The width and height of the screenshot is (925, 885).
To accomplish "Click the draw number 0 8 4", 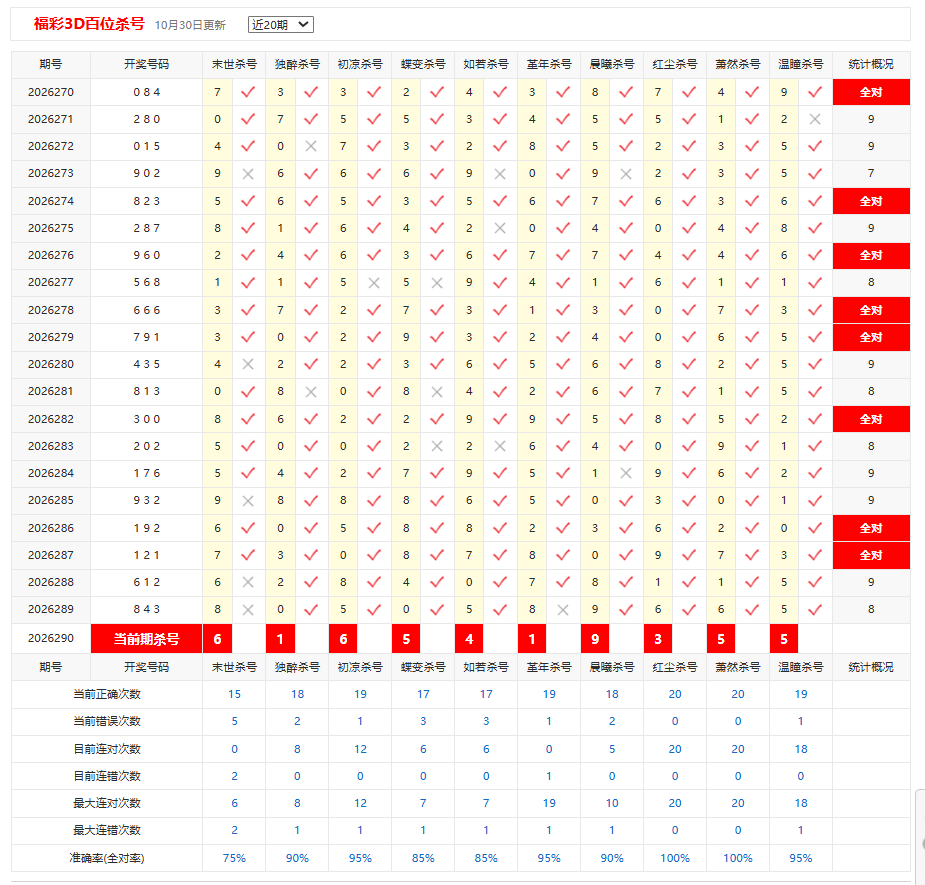I will (146, 92).
